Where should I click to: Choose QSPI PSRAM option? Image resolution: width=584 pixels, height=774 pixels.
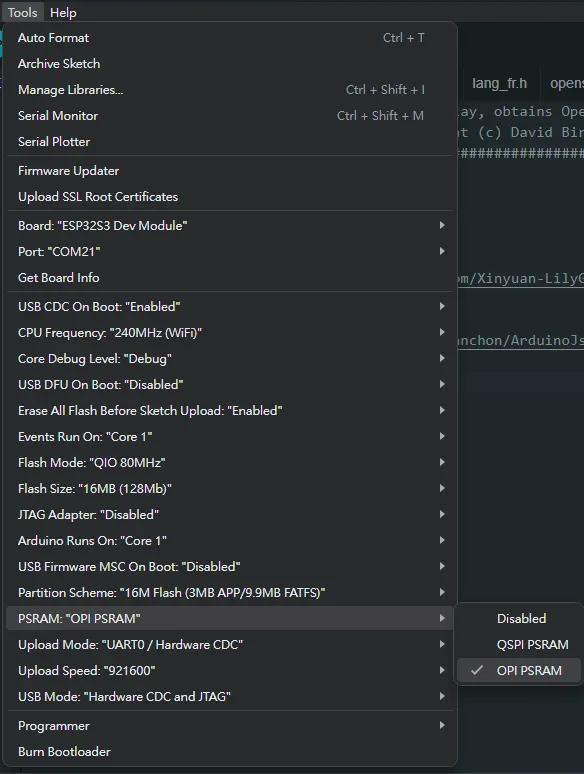click(x=519, y=645)
